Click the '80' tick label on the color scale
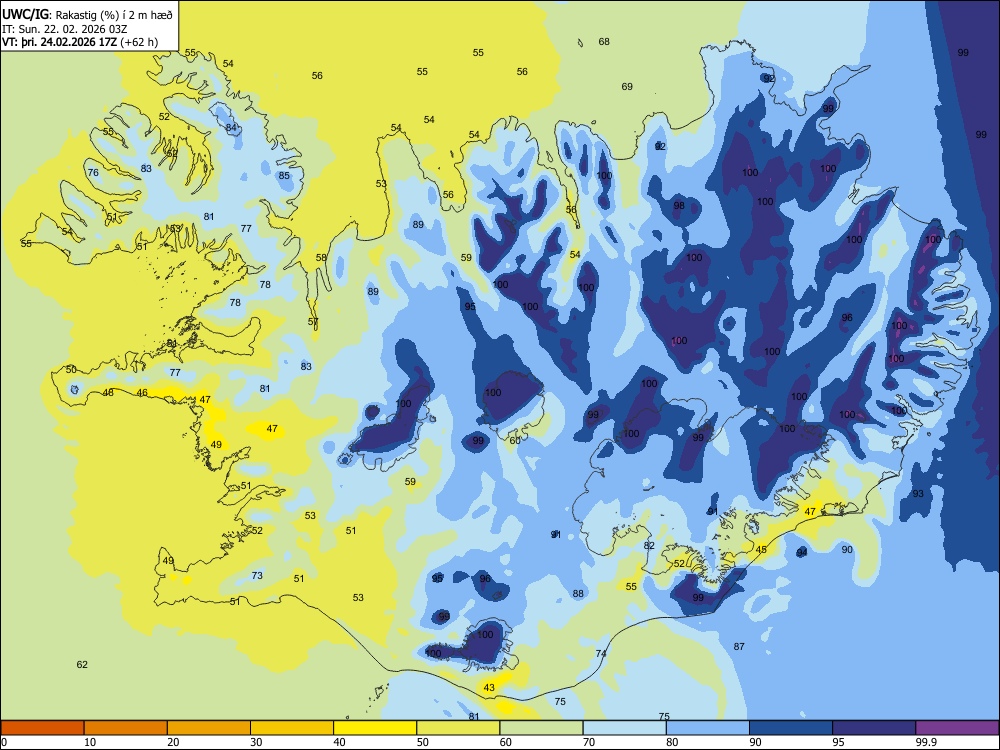This screenshot has width=1000, height=750. tap(672, 742)
